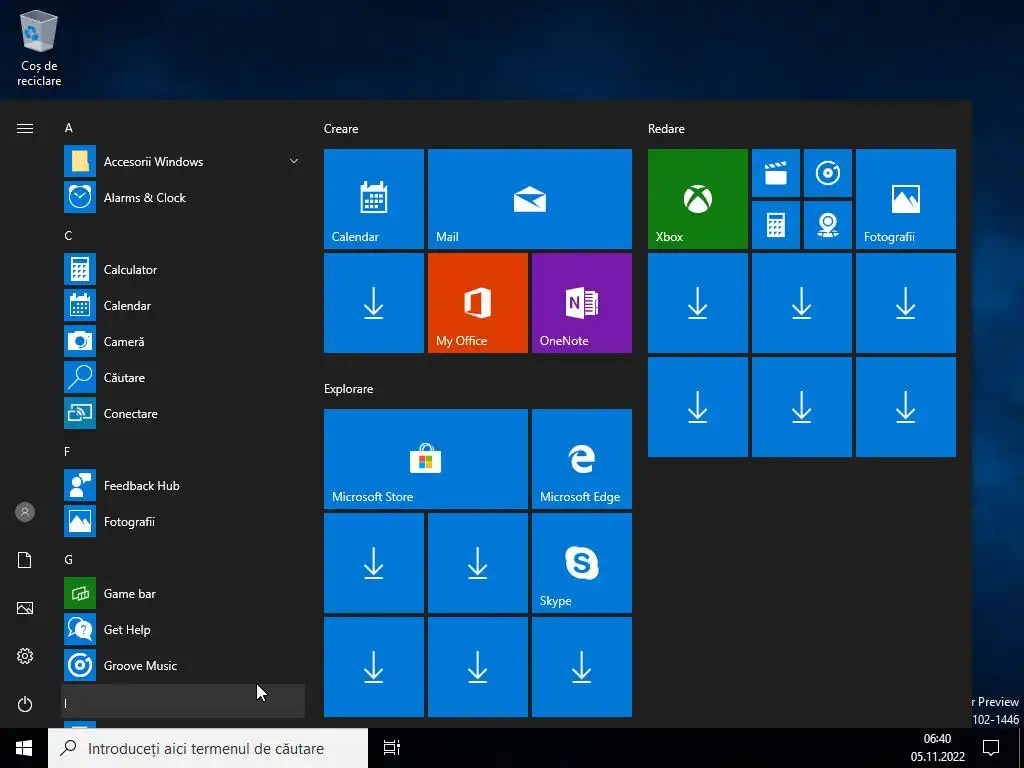Launch Calculator from the app list

click(183, 269)
